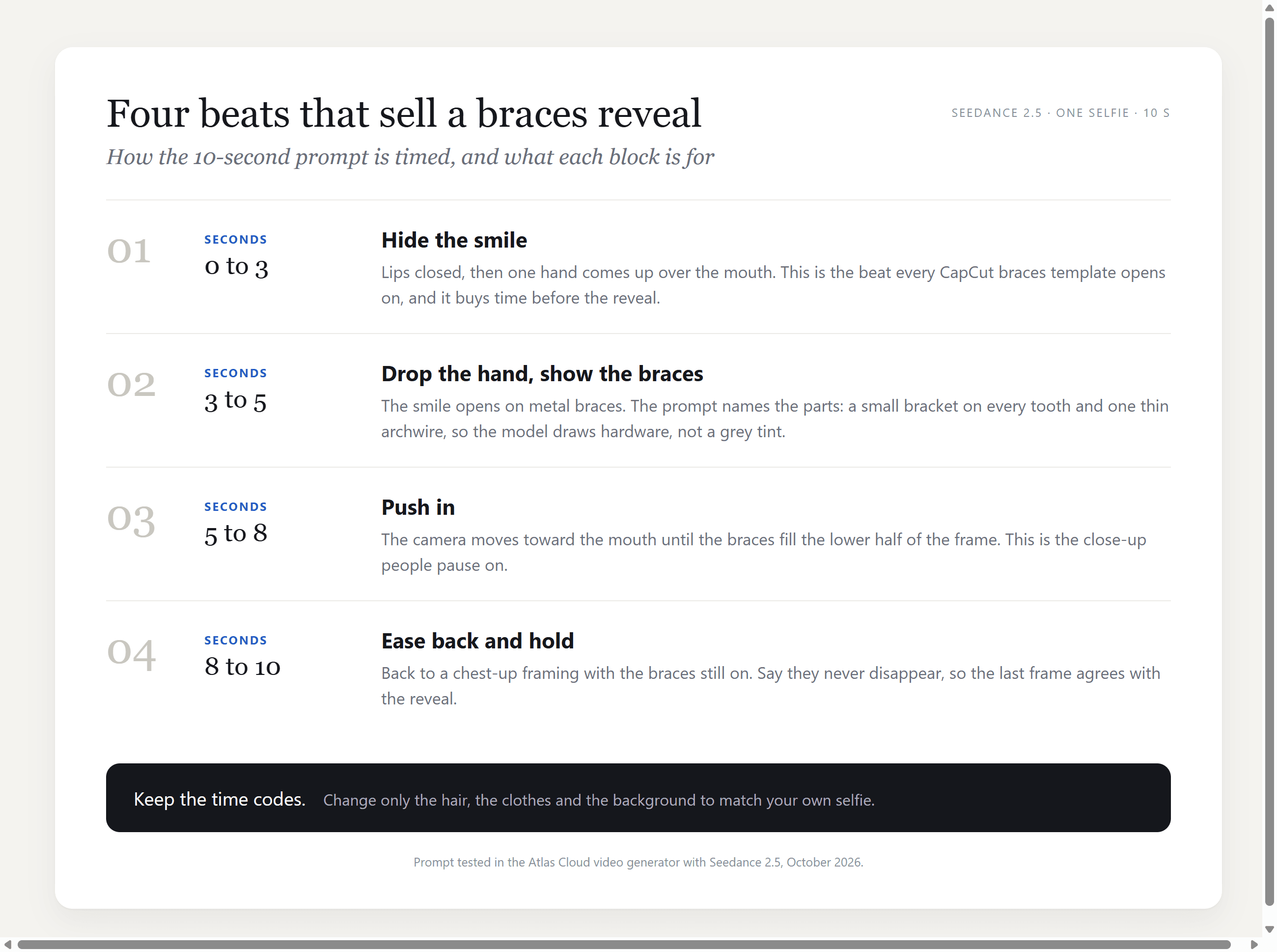The height and width of the screenshot is (952, 1277).
Task: Click the paragraph starting 'Back to a chest-up framing'
Action: point(771,686)
